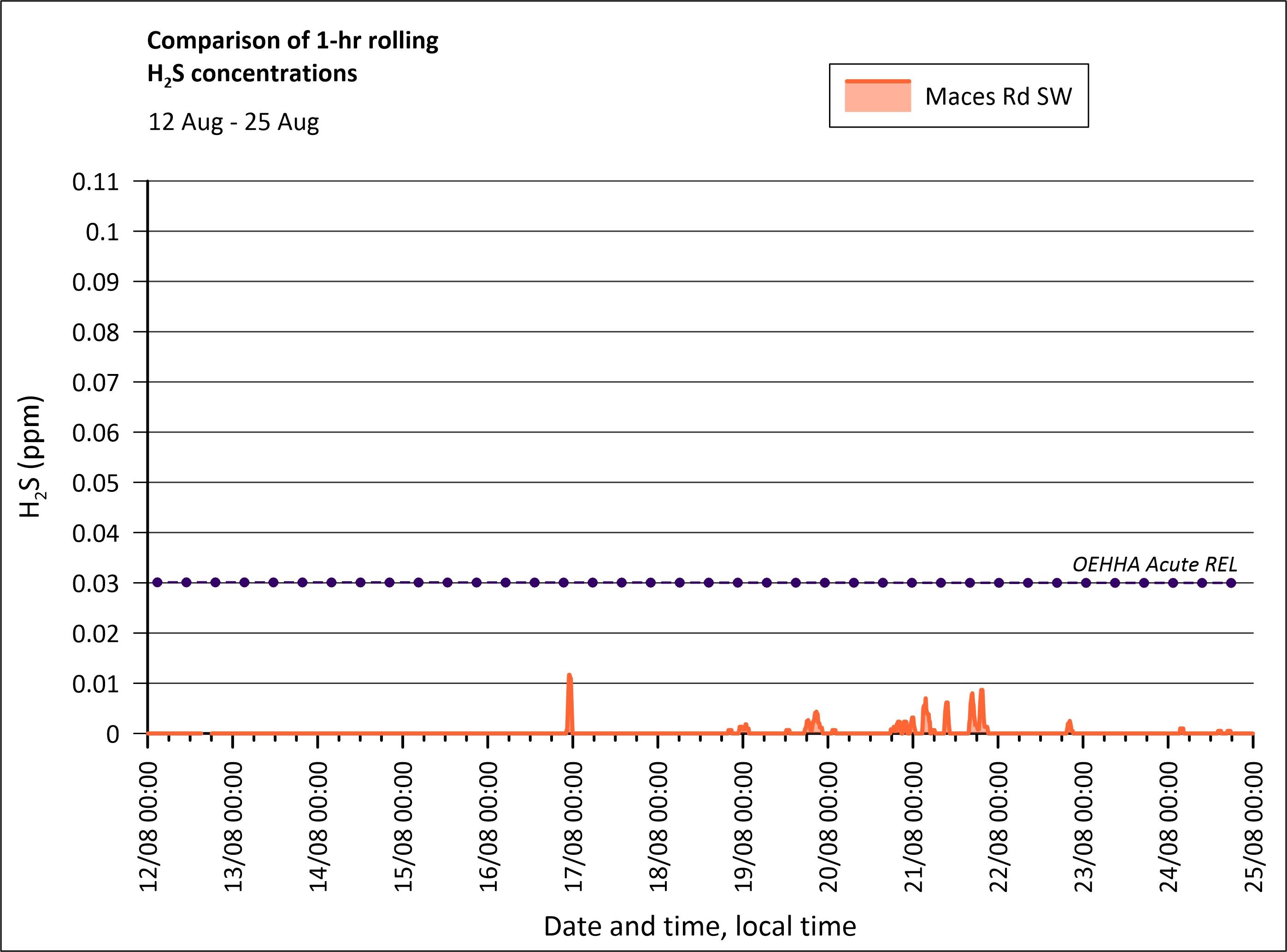Image resolution: width=1287 pixels, height=952 pixels.
Task: Select the 17/08 00:00 x-axis label
Action: pyautogui.click(x=573, y=828)
